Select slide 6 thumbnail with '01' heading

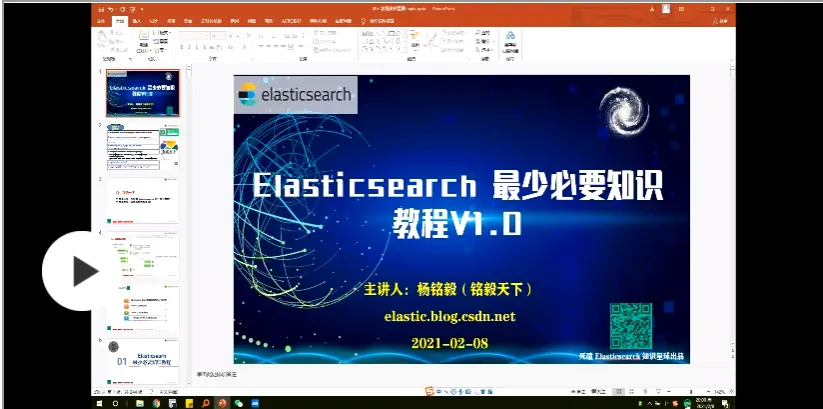pos(143,362)
